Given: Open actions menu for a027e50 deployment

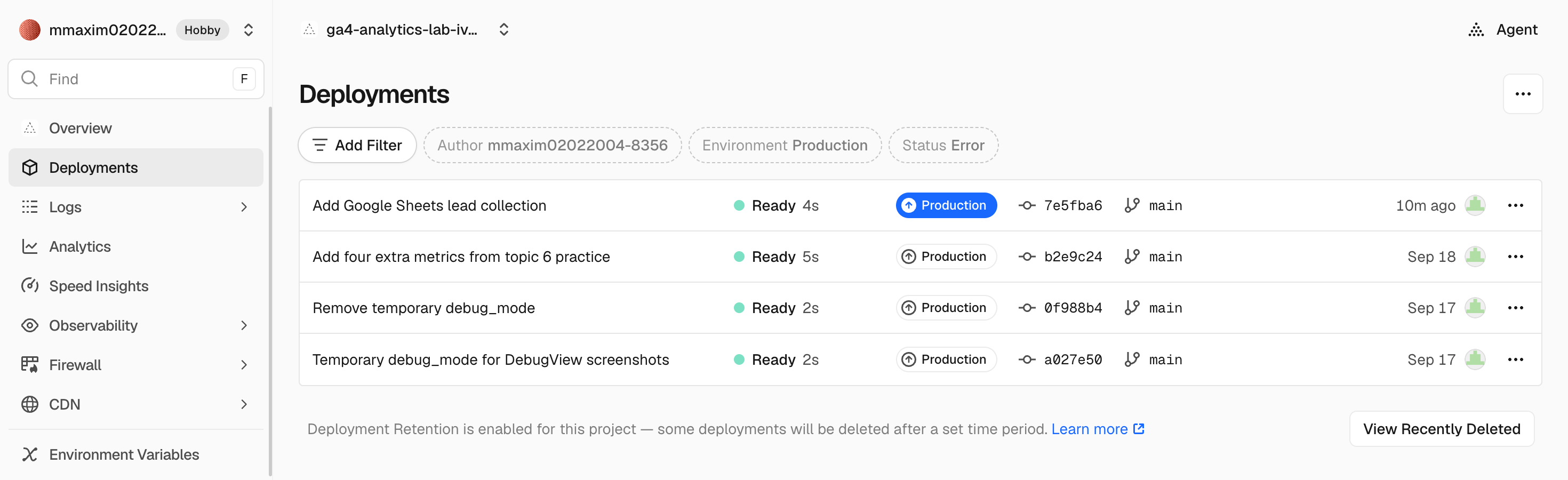Looking at the screenshot, I should point(1515,359).
